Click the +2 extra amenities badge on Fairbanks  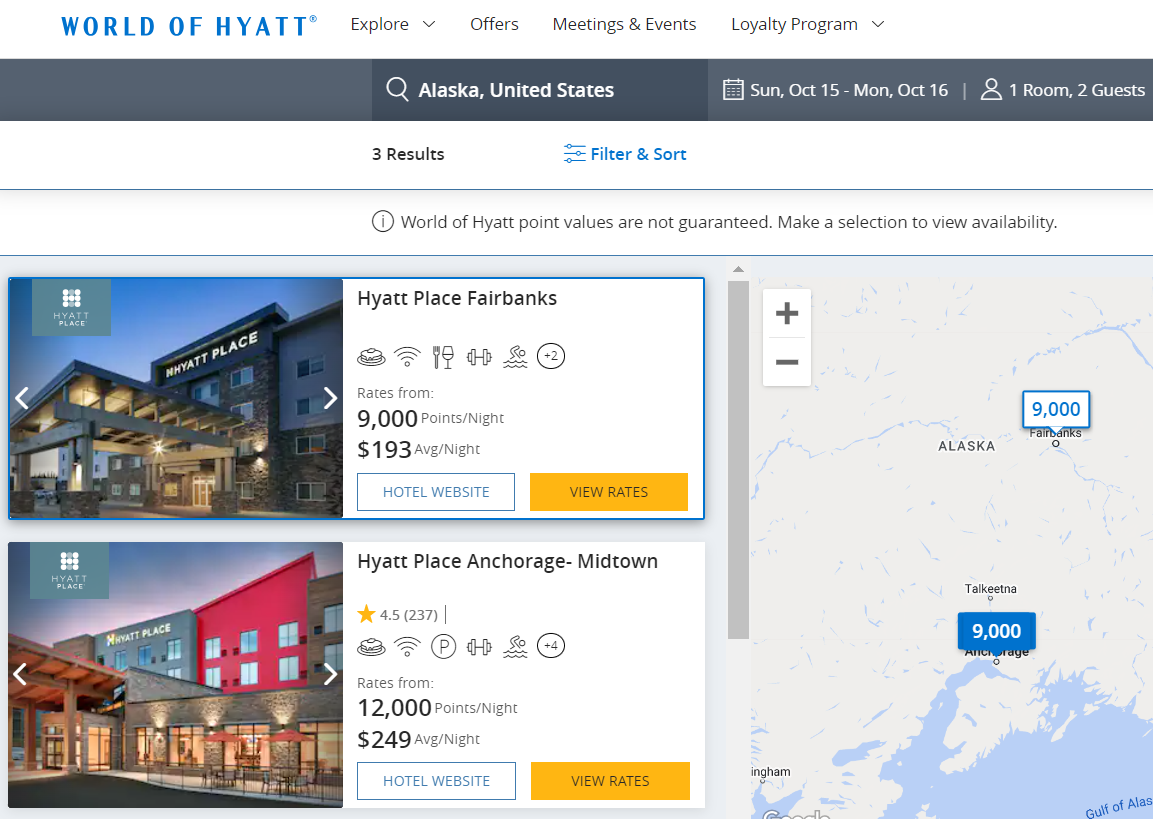point(551,356)
